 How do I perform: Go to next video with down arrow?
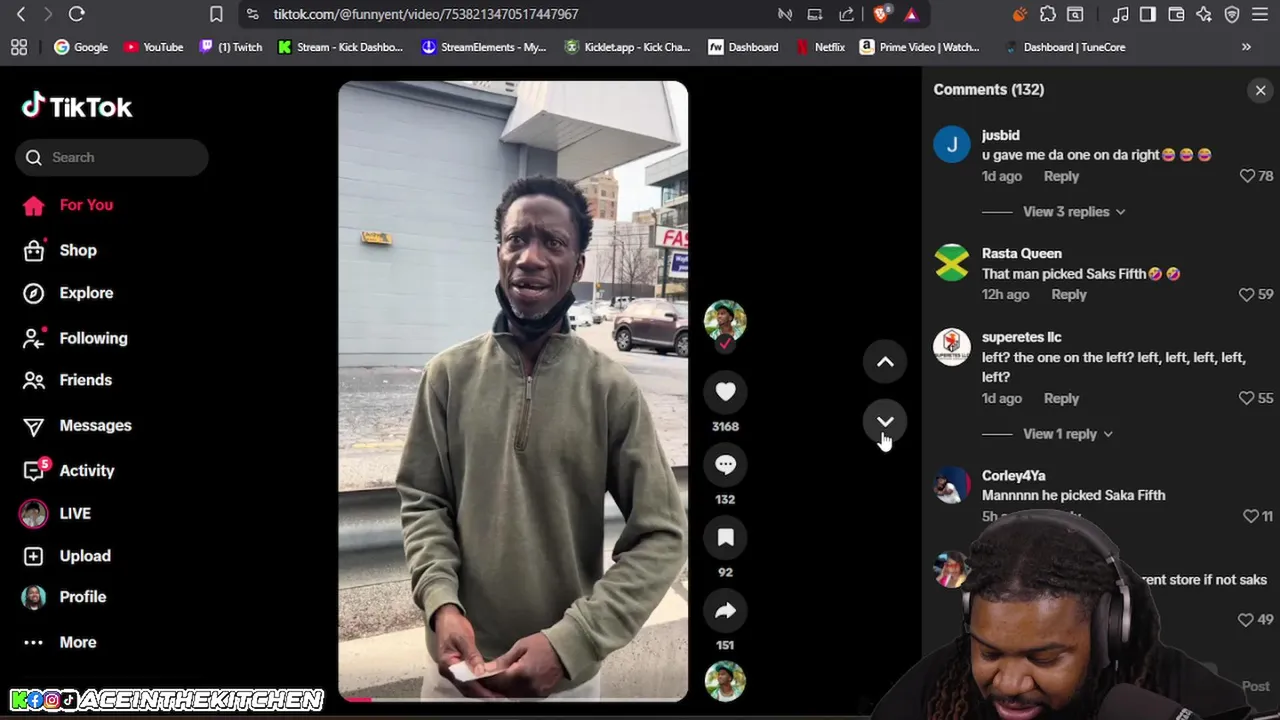coord(885,422)
